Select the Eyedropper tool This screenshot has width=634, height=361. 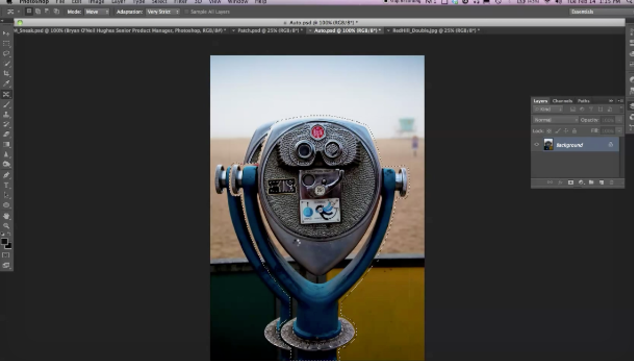tap(6, 84)
